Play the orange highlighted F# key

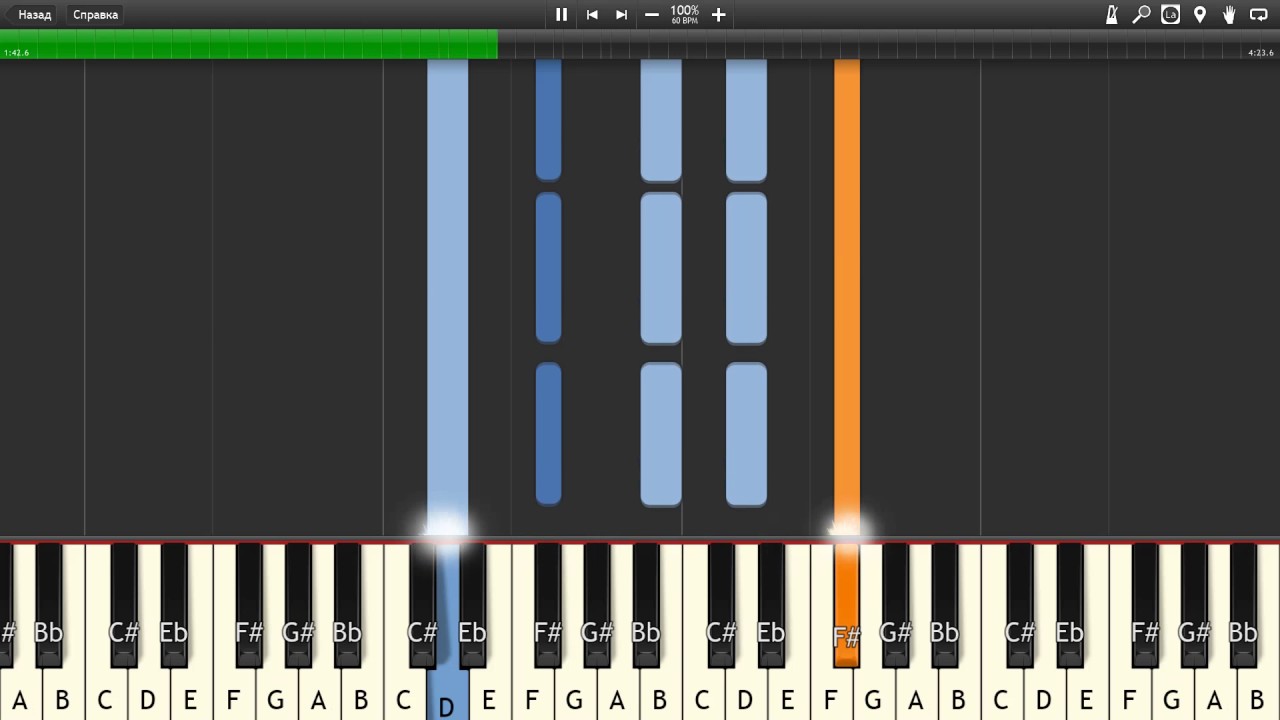point(846,605)
